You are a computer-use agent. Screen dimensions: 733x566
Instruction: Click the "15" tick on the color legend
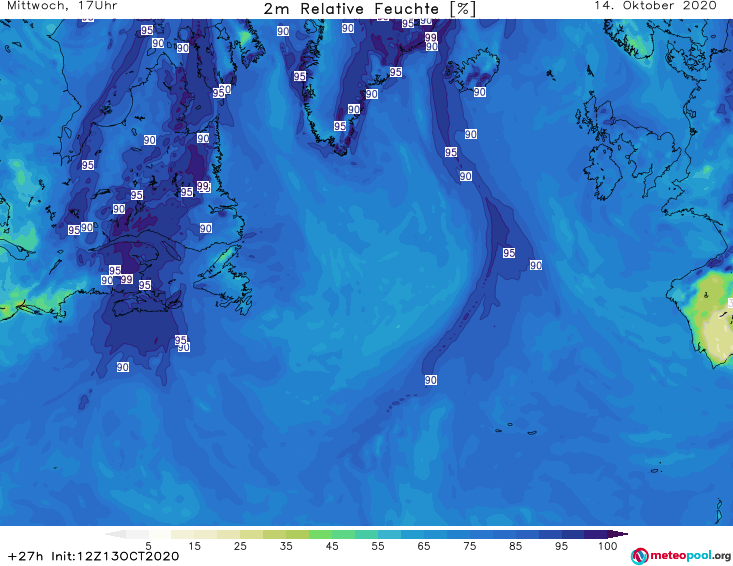[x=194, y=546]
